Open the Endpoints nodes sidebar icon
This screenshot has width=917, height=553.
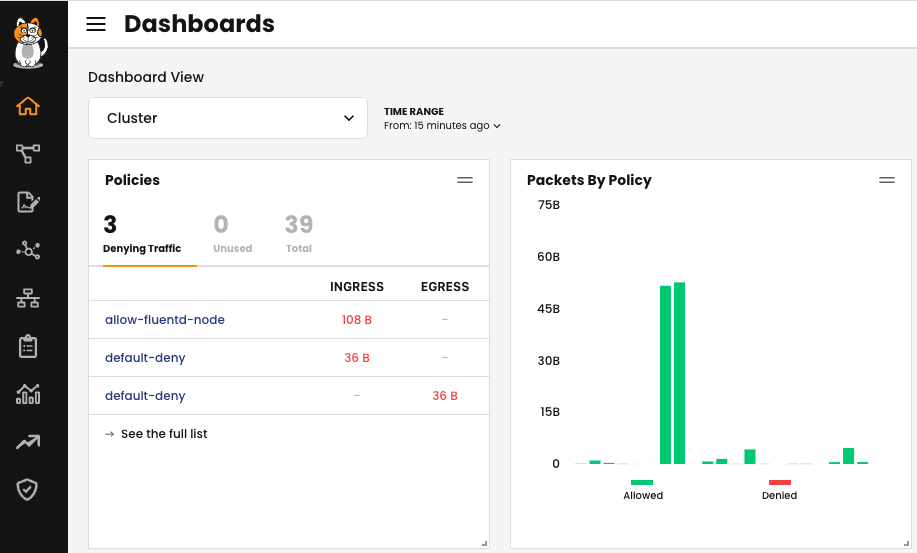tap(27, 250)
